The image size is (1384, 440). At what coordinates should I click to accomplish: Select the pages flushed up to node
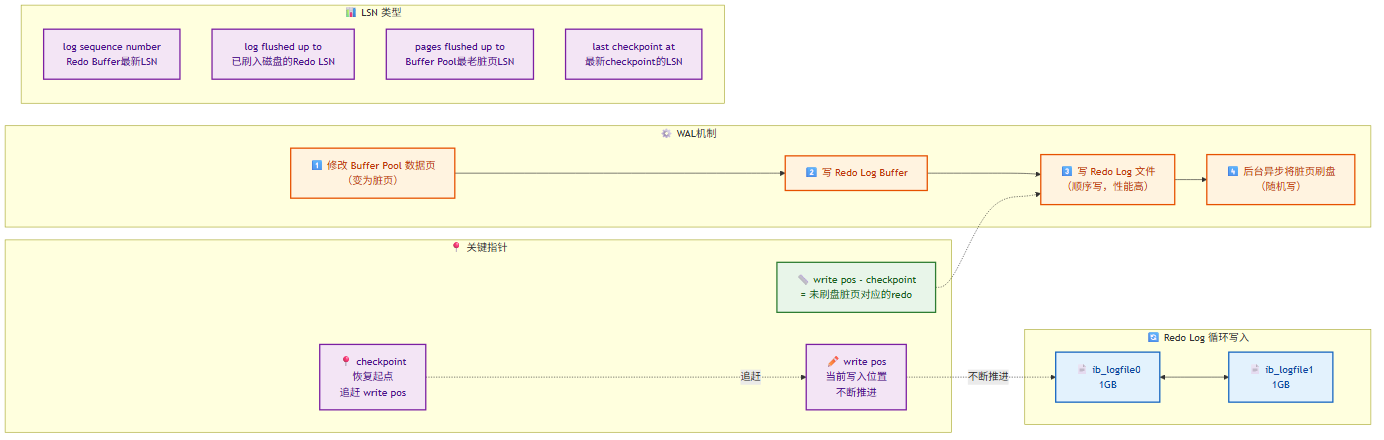[460, 54]
